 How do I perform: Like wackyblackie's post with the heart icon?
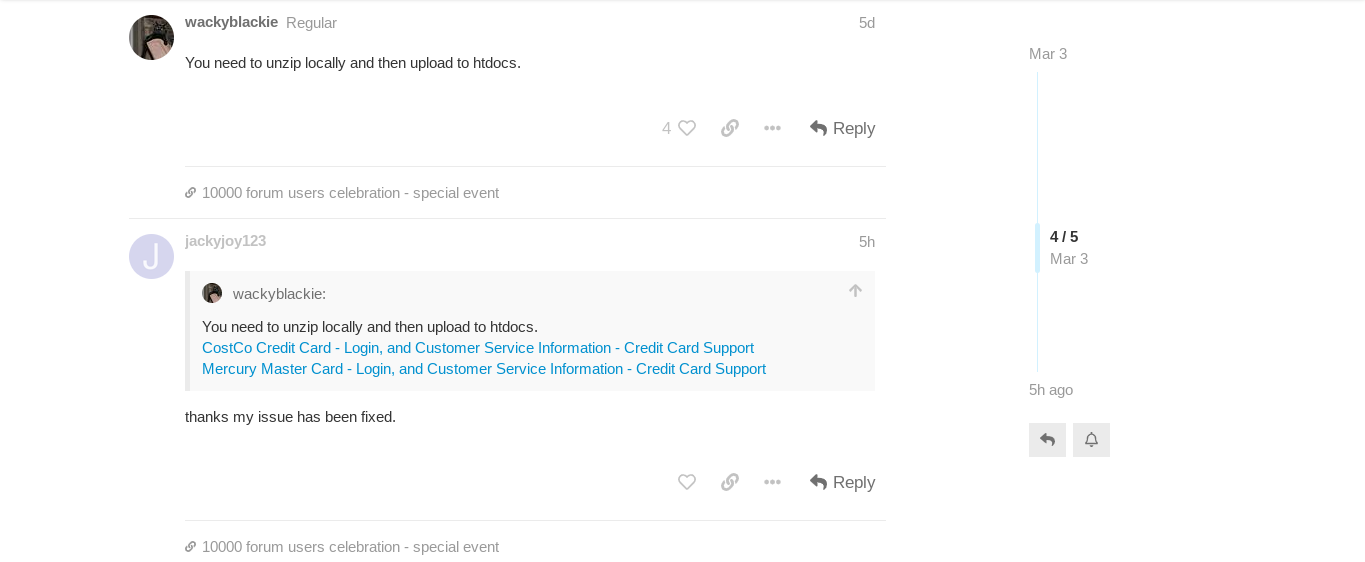(686, 128)
